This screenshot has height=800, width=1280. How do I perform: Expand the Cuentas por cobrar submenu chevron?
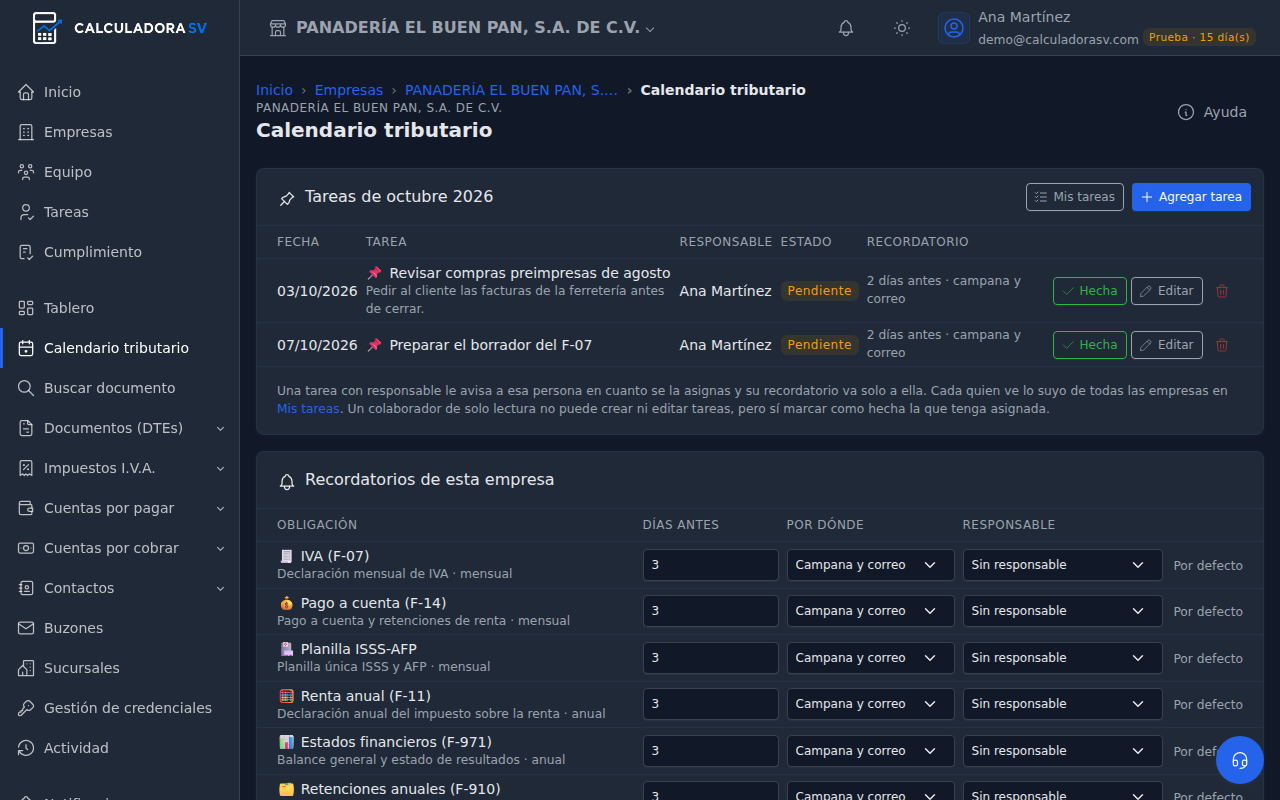(220, 549)
